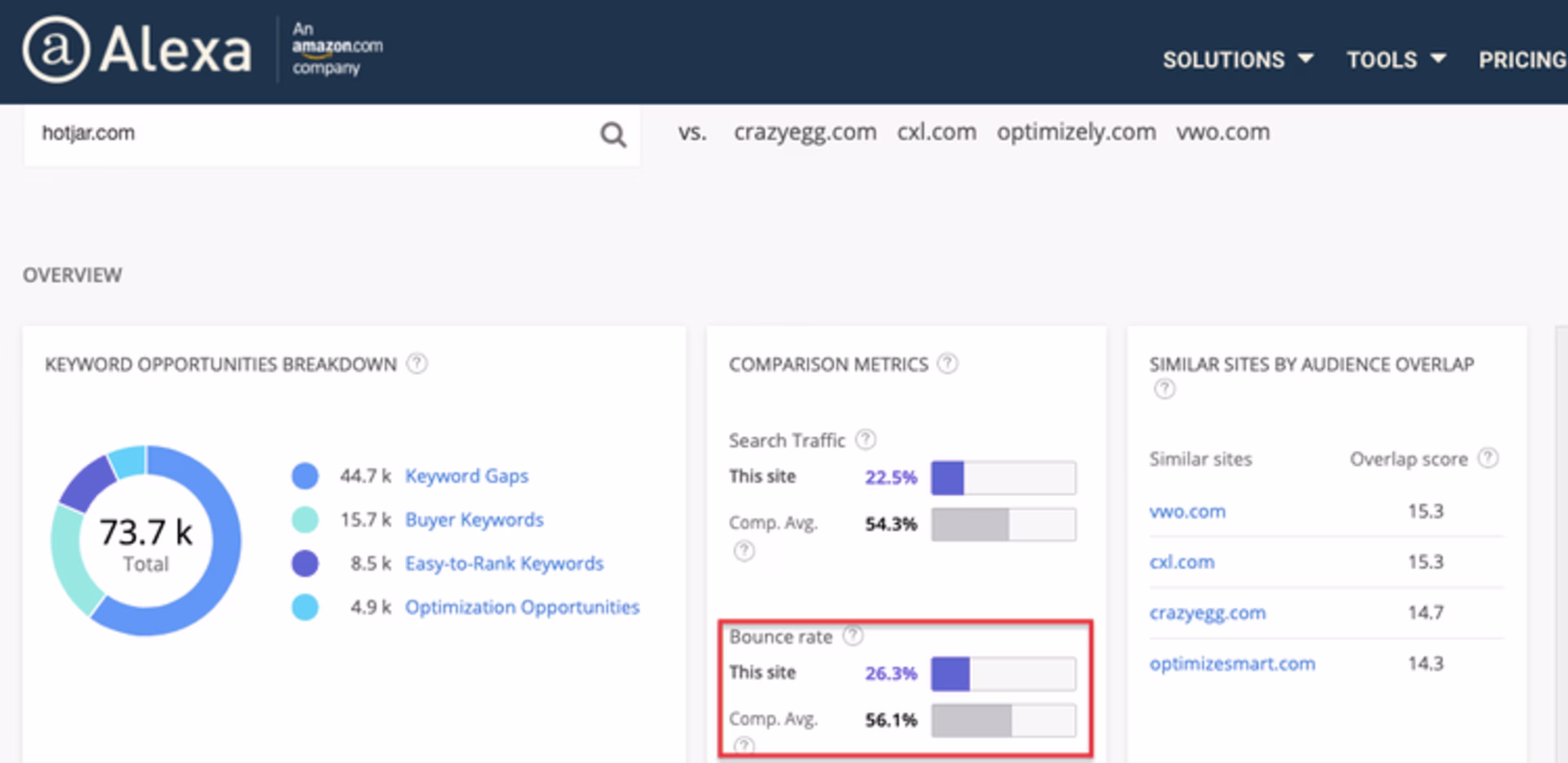Select crazyegg.com competitor in vs. row

coord(805,132)
